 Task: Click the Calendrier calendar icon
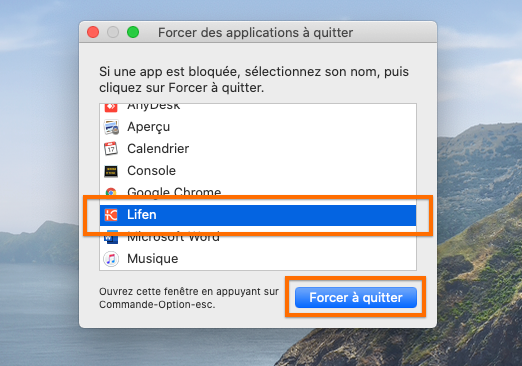click(111, 149)
